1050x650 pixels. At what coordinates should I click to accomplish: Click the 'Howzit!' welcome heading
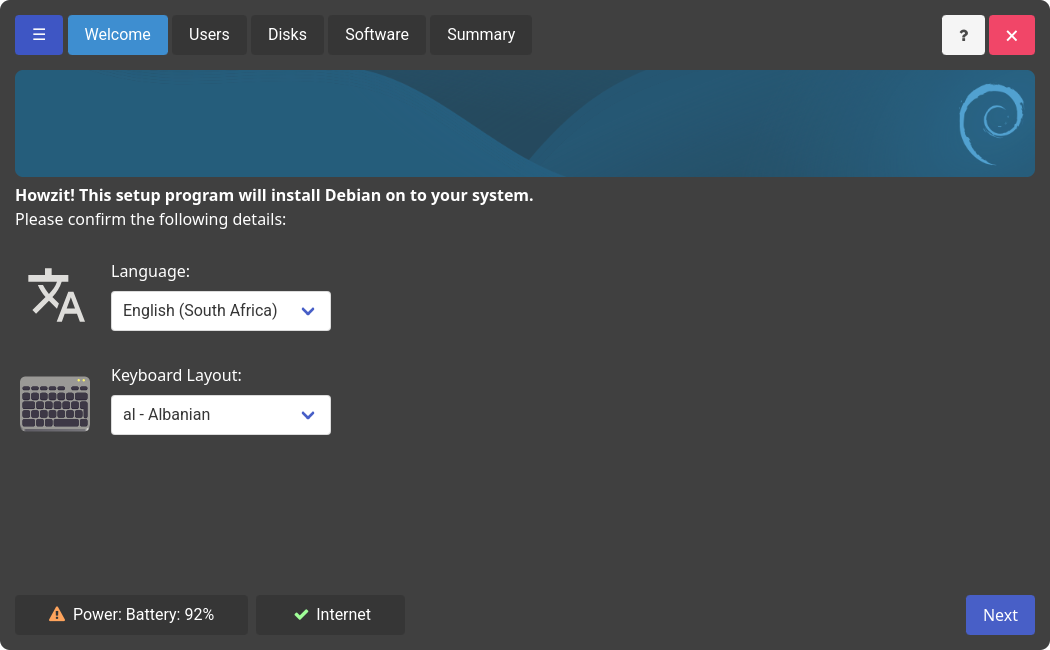[275, 195]
